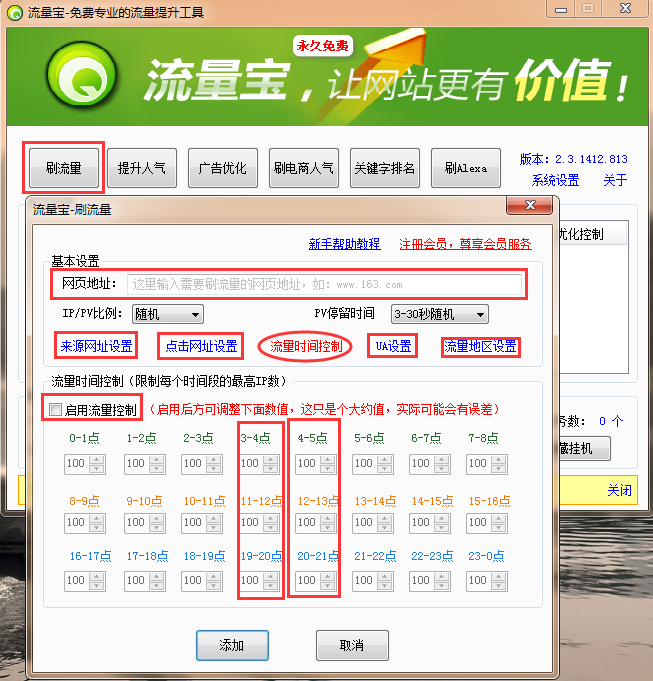
Task: Open the 新手帮助教程 link
Action: tap(344, 244)
